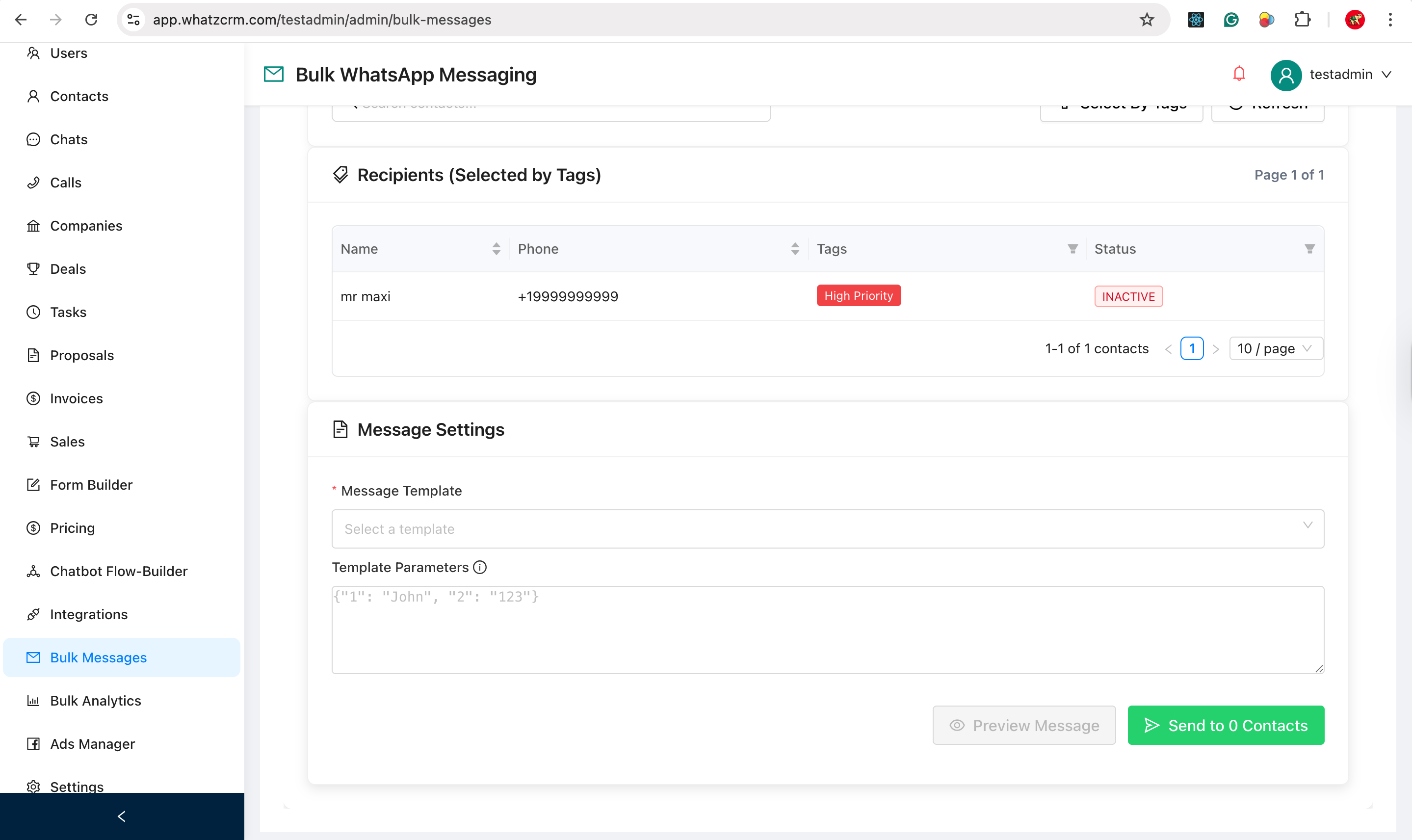The width and height of the screenshot is (1412, 840).
Task: Open the Select a template dropdown
Action: point(827,528)
